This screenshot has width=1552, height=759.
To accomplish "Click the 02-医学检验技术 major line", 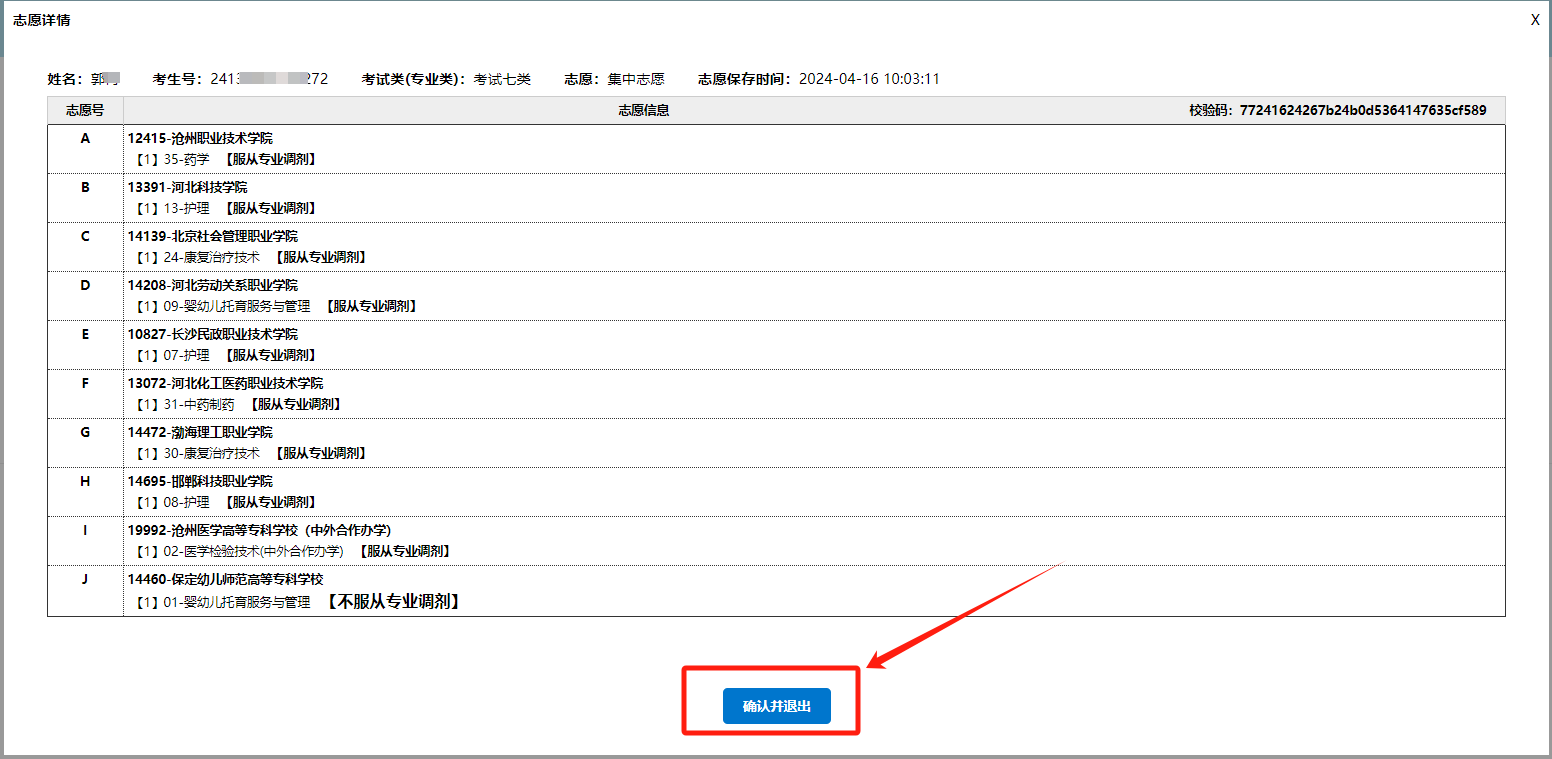I will click(x=253, y=551).
